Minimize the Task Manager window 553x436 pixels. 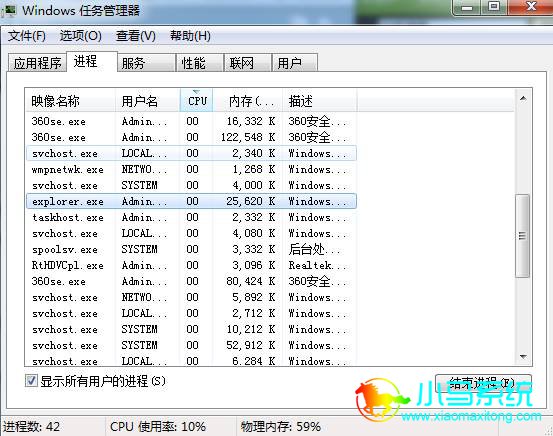(x=467, y=7)
